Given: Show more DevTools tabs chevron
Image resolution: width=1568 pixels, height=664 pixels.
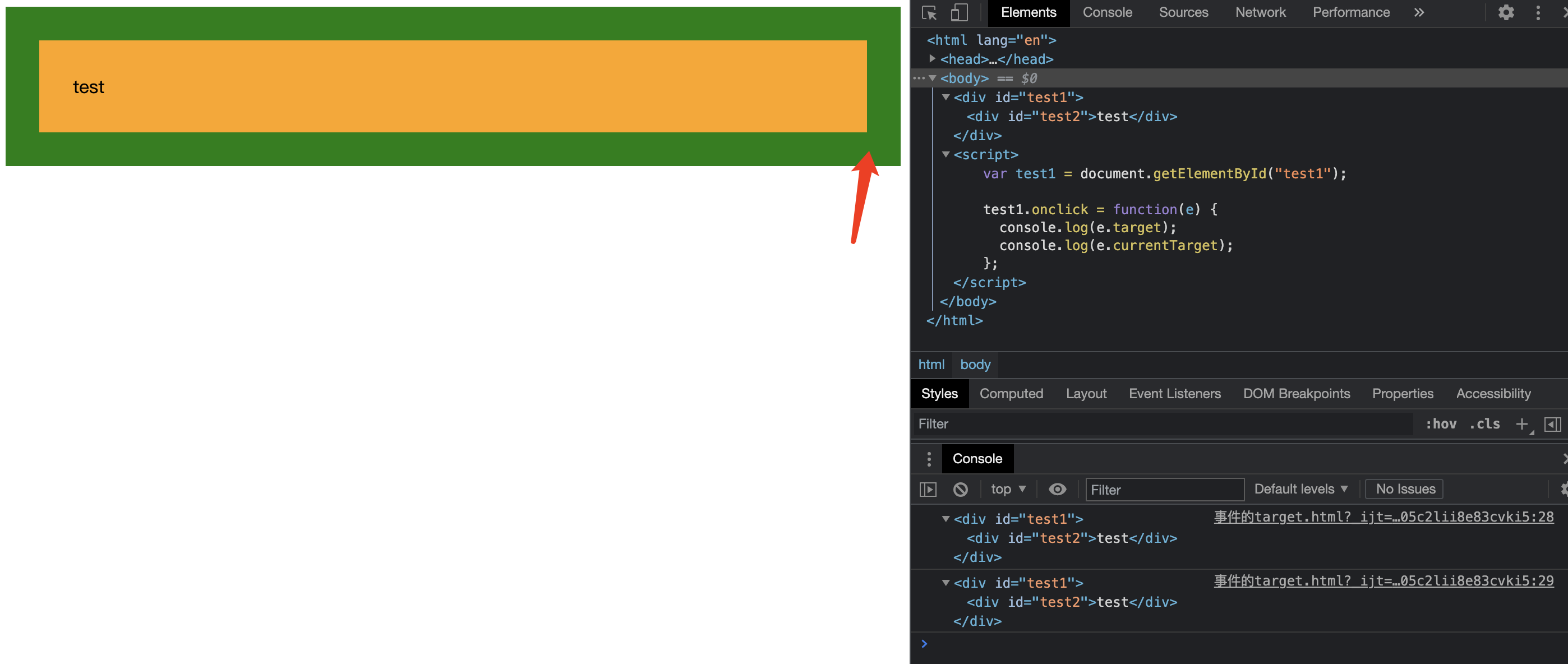Looking at the screenshot, I should tap(1419, 13).
